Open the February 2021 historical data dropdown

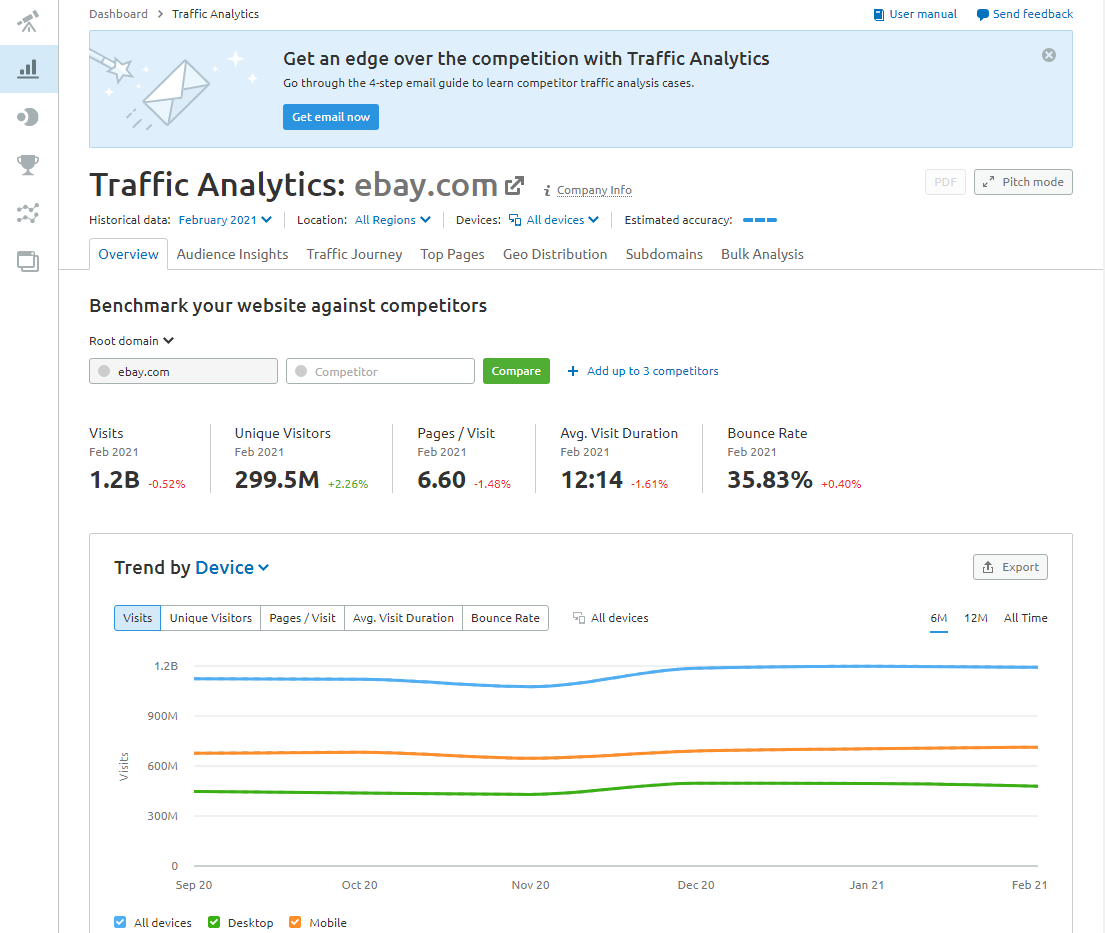pos(225,220)
